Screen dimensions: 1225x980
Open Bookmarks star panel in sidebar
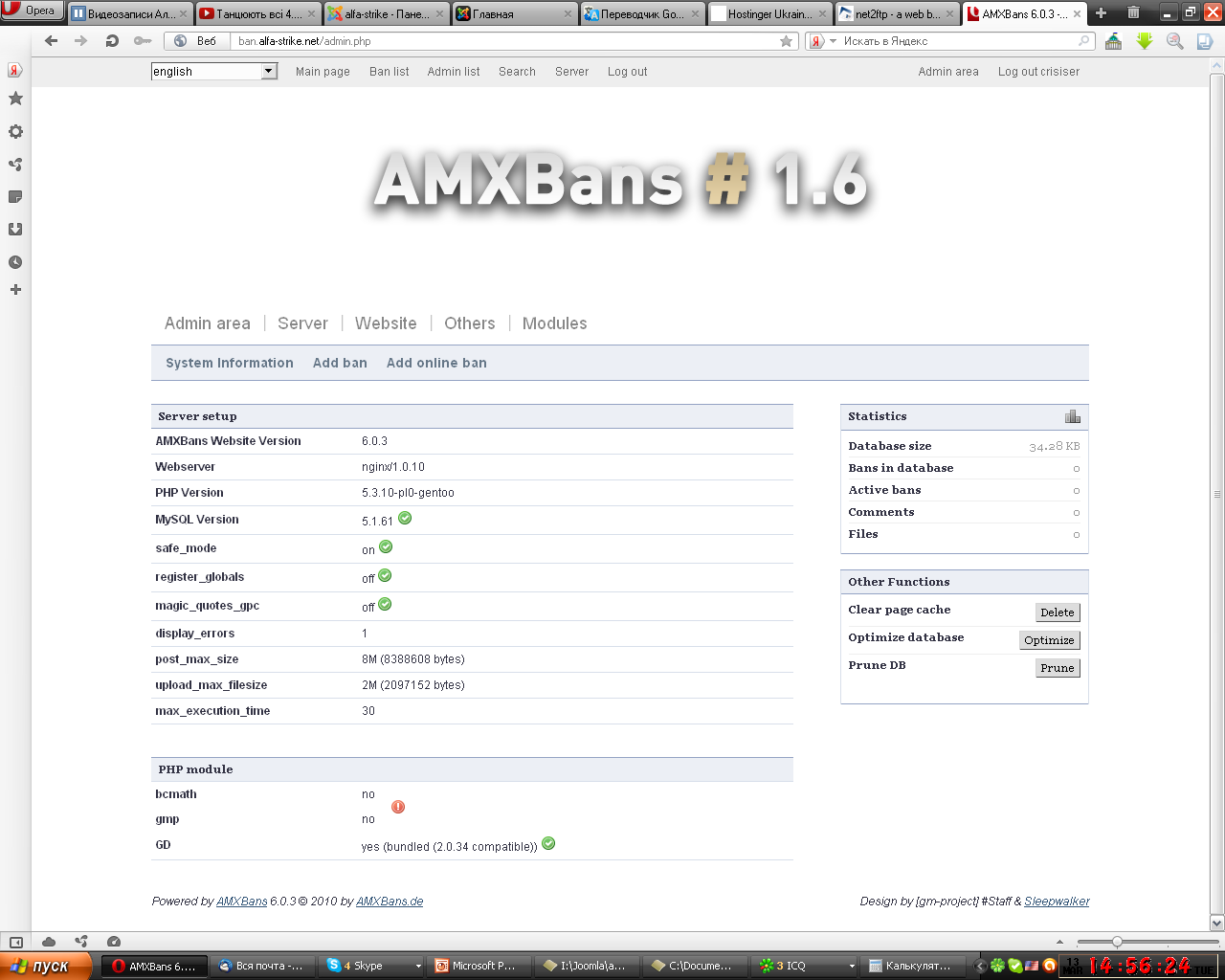15,99
